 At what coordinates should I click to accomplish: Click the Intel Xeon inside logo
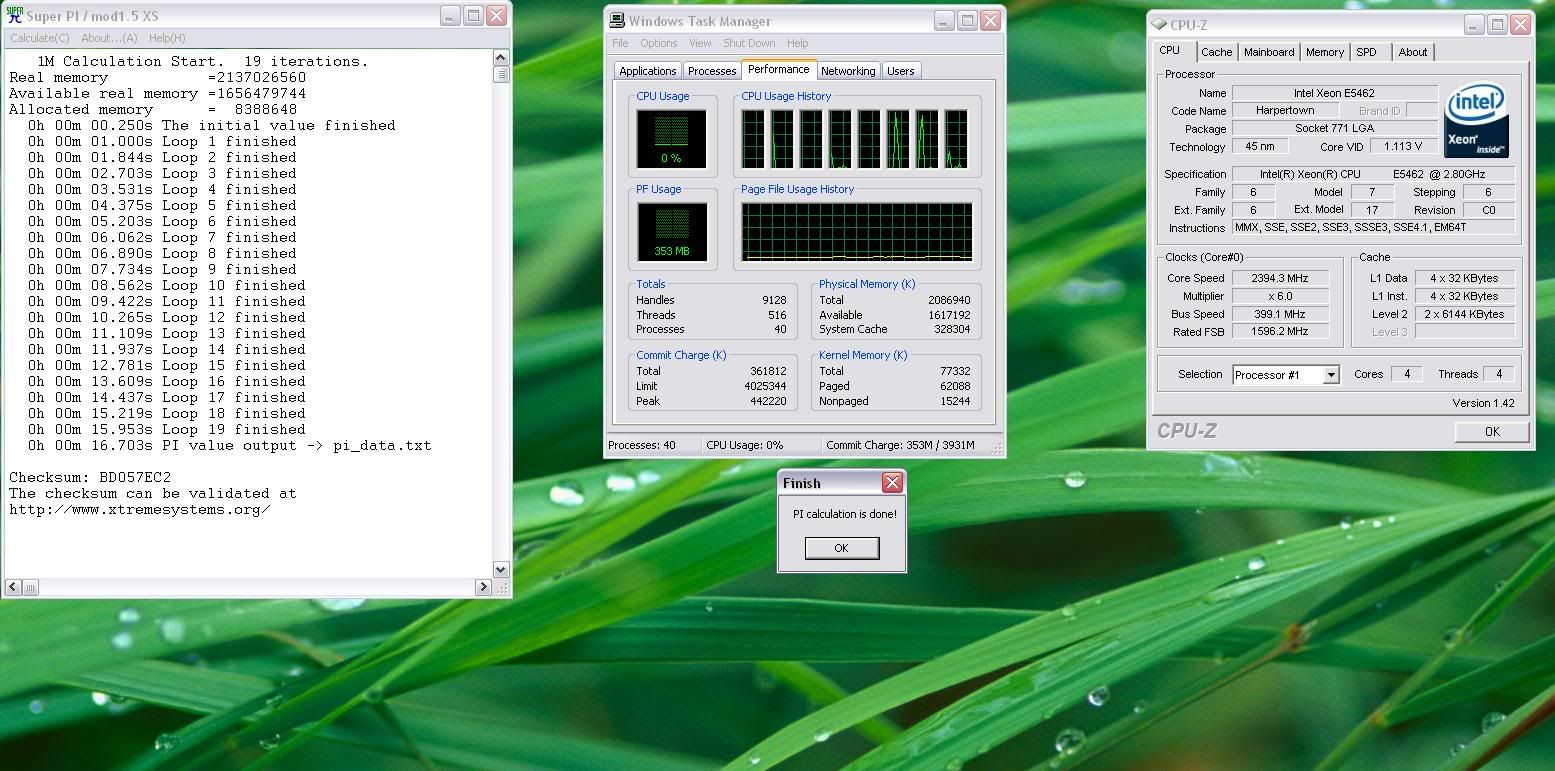point(1476,120)
